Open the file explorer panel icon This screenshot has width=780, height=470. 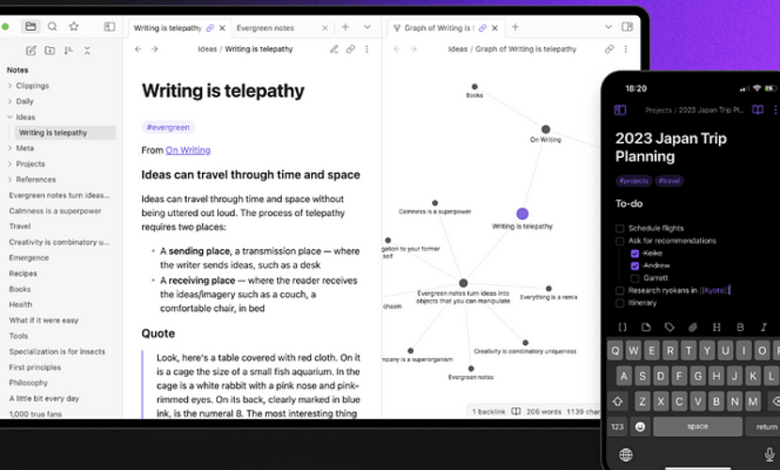30,27
